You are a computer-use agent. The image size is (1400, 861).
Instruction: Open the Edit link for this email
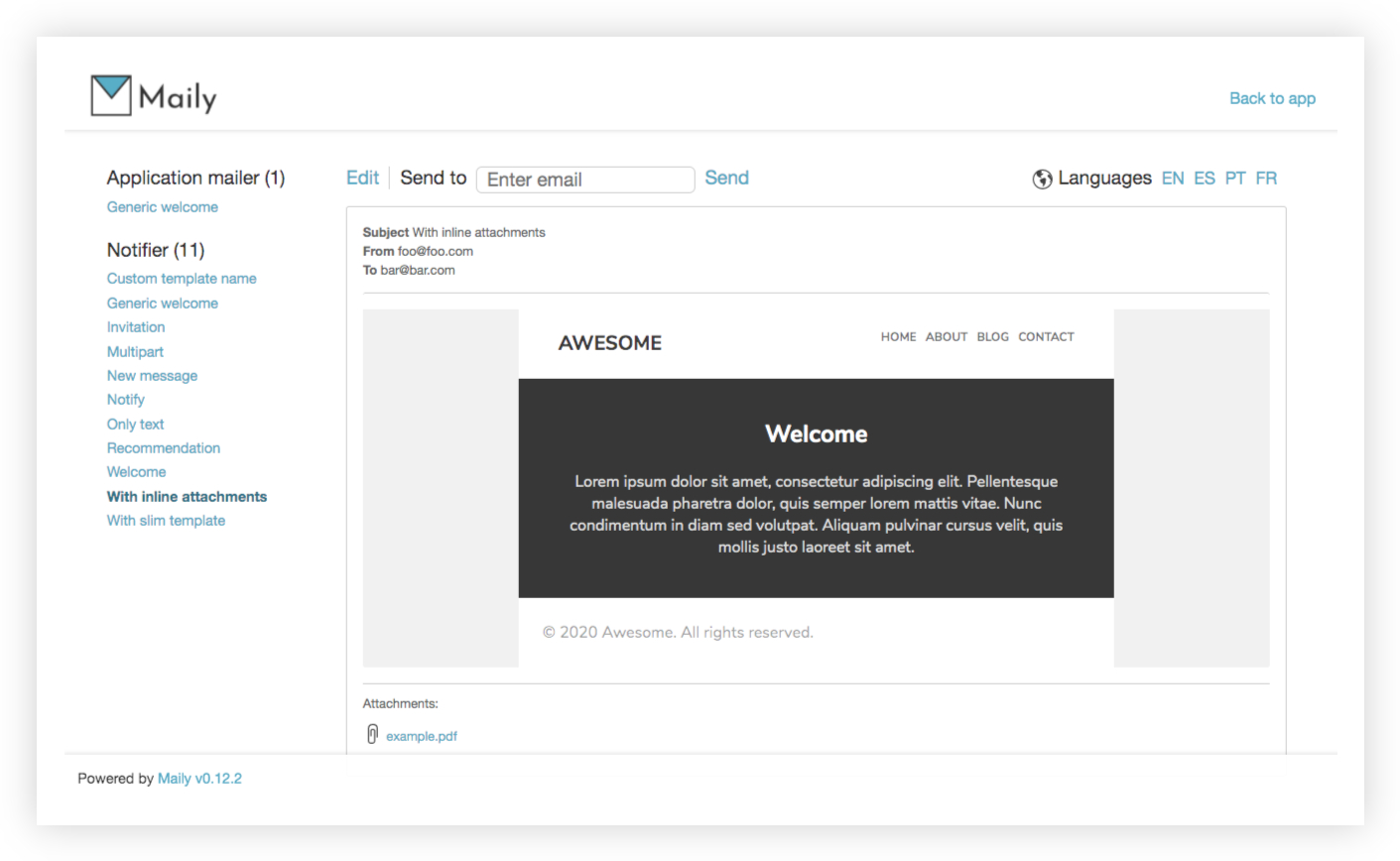[x=362, y=178]
